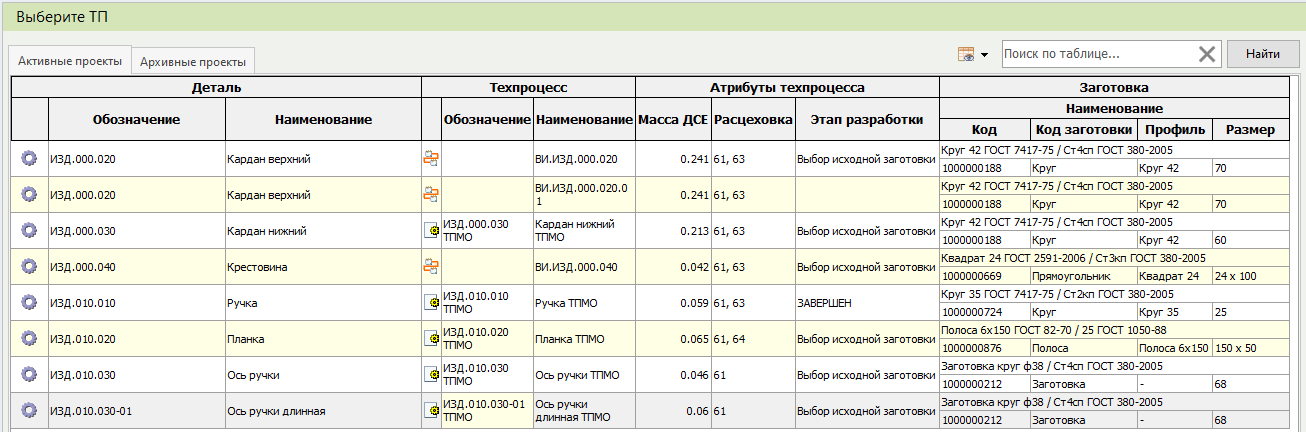Image resolution: width=1306 pixels, height=432 pixels.
Task: Open the table column view dropdown arrow
Action: (x=984, y=55)
